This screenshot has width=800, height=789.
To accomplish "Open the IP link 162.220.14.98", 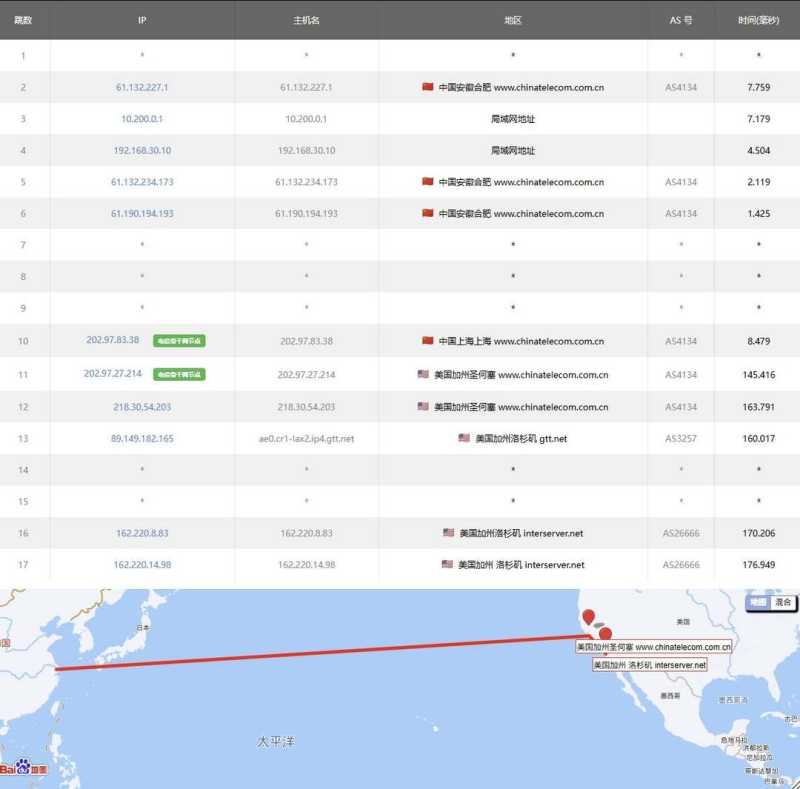I will click(142, 564).
